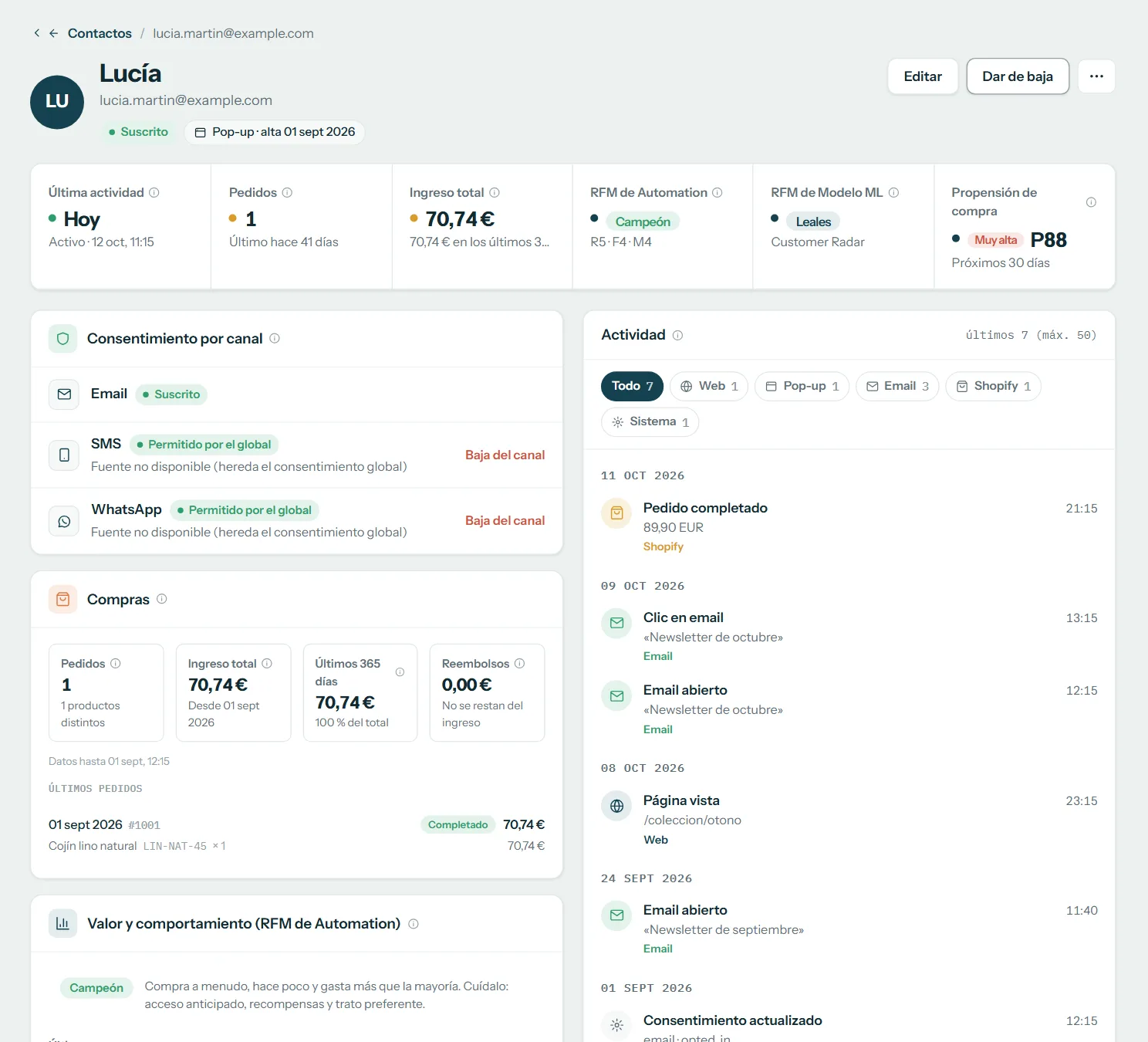
Task: Click info icon beside Valor y comportamiento heading
Action: tap(414, 924)
